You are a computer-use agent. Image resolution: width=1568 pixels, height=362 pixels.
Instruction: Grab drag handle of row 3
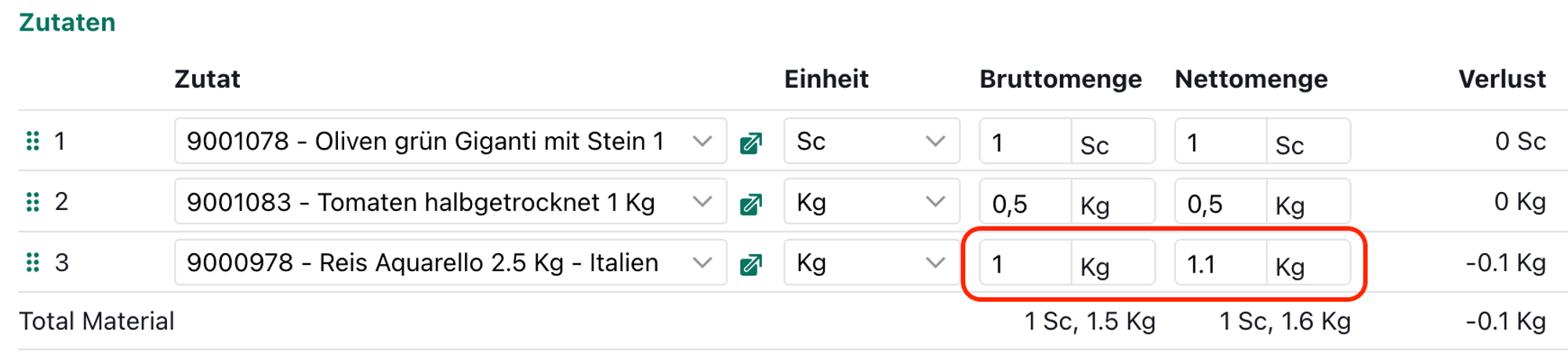click(33, 262)
